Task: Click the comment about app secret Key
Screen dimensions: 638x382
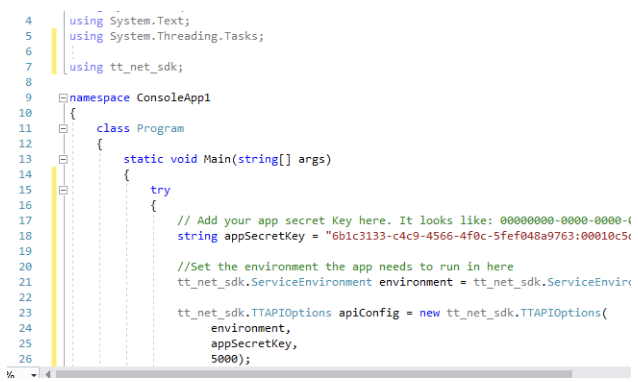Action: pyautogui.click(x=404, y=221)
